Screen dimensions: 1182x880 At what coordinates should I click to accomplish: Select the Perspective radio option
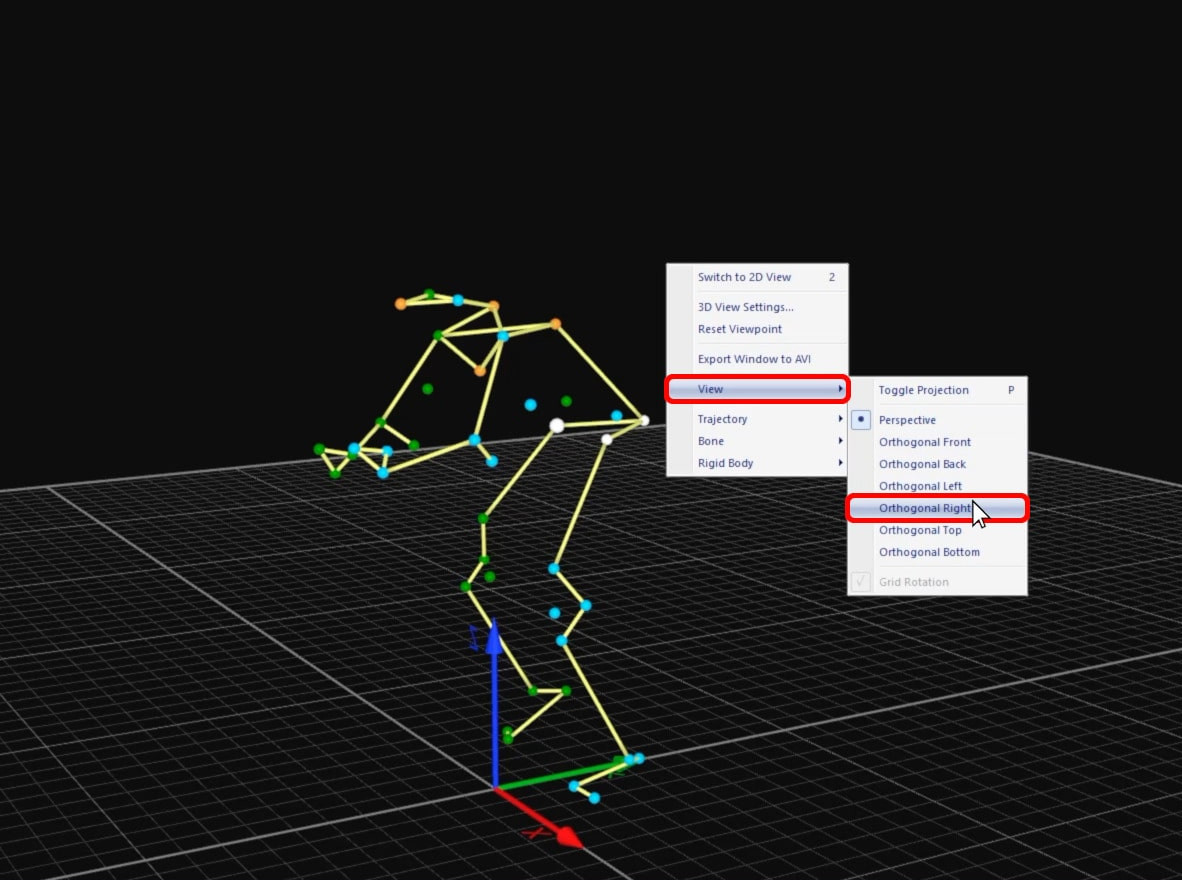point(937,420)
